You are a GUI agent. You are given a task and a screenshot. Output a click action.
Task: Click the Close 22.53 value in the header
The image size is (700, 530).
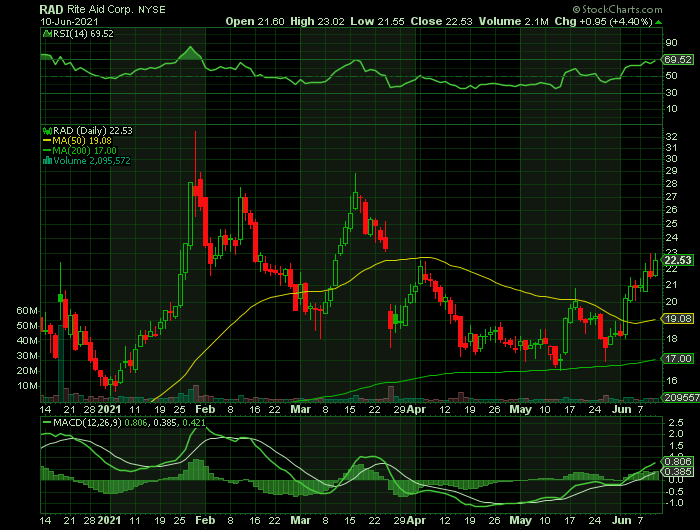tap(441, 21)
